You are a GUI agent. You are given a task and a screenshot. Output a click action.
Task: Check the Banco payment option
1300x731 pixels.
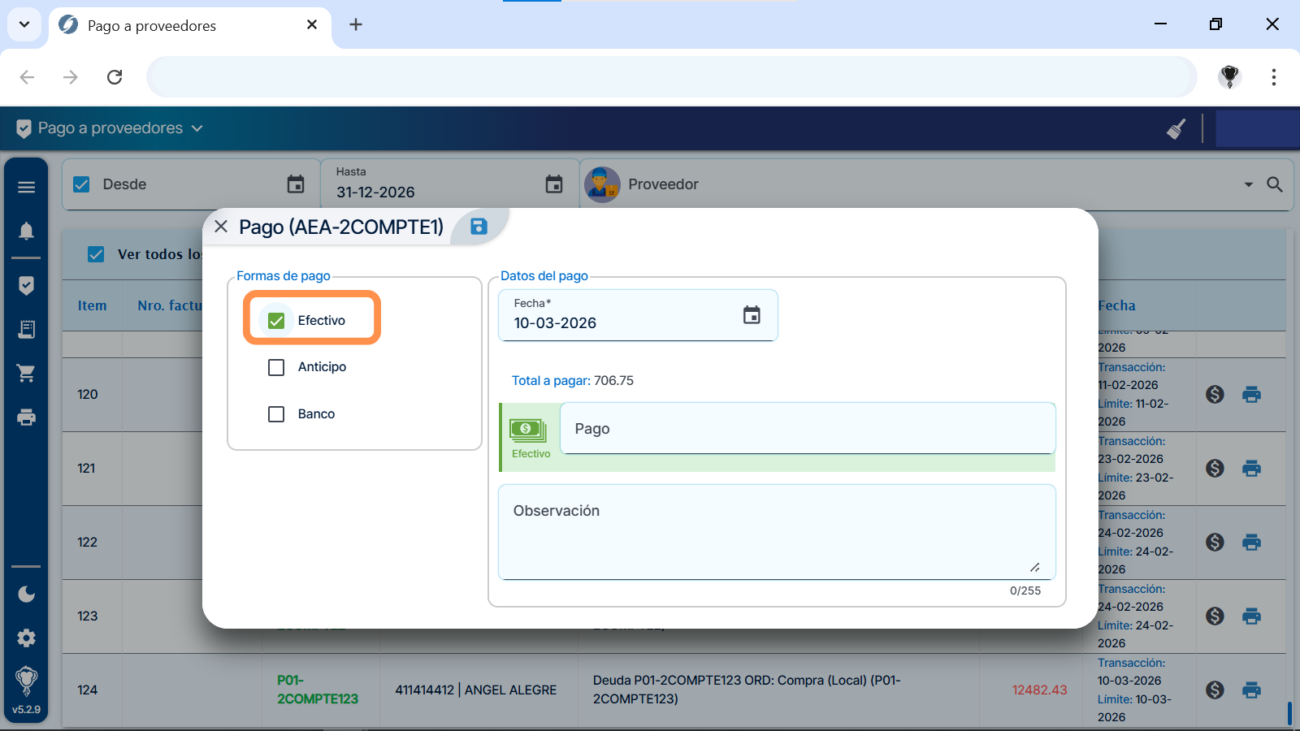(x=277, y=414)
